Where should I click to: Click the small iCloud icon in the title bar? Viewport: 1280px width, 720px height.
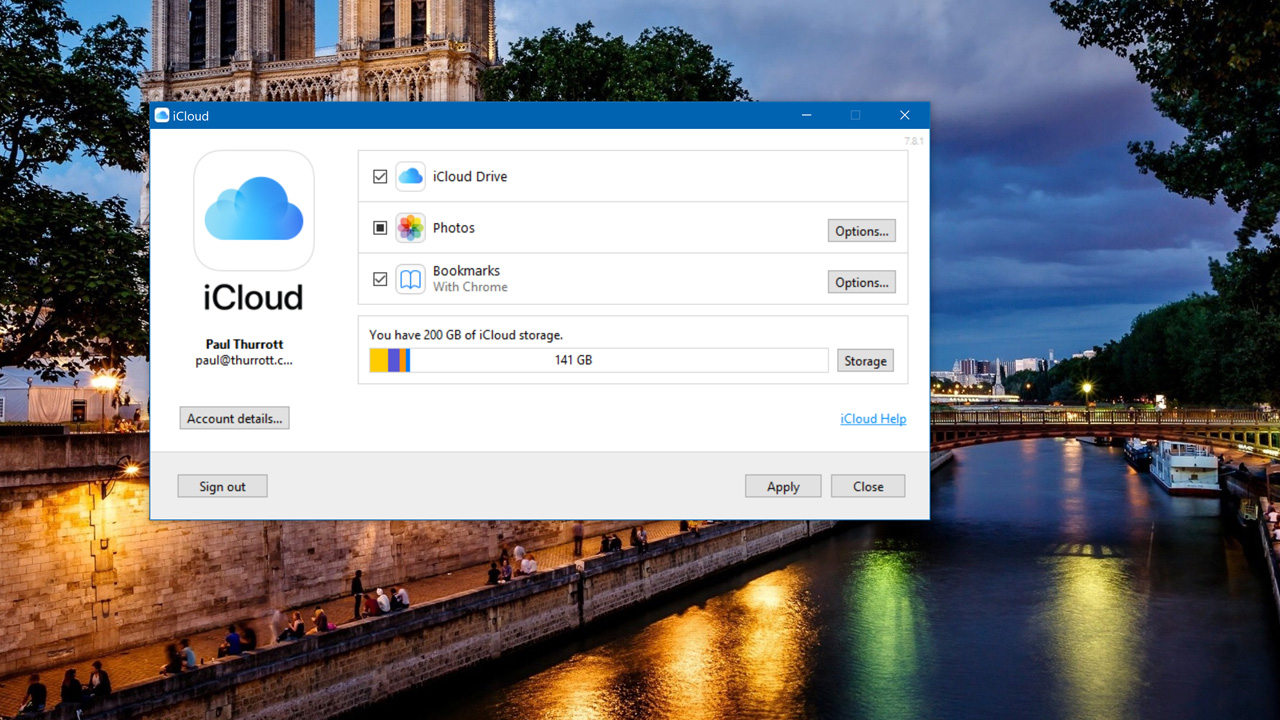coord(162,116)
